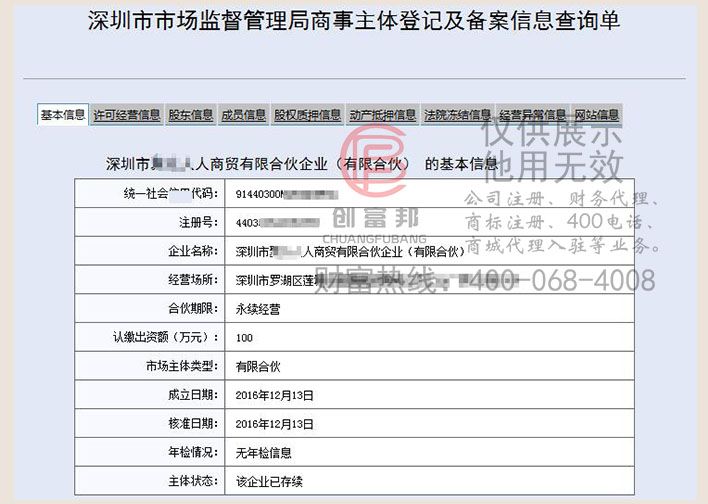Click the value 永续经营

point(258,309)
